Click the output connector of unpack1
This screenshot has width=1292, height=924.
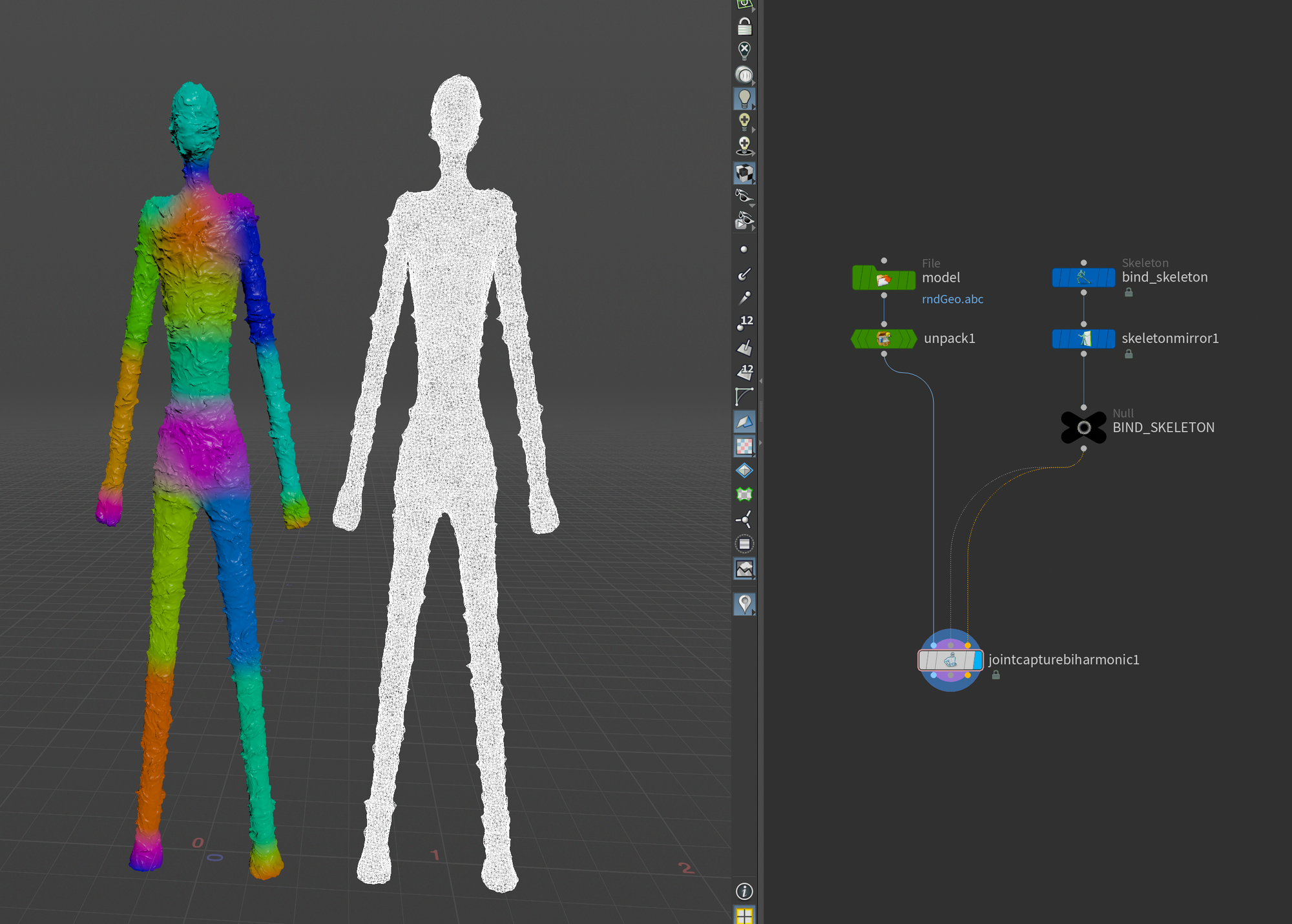pyautogui.click(x=884, y=353)
